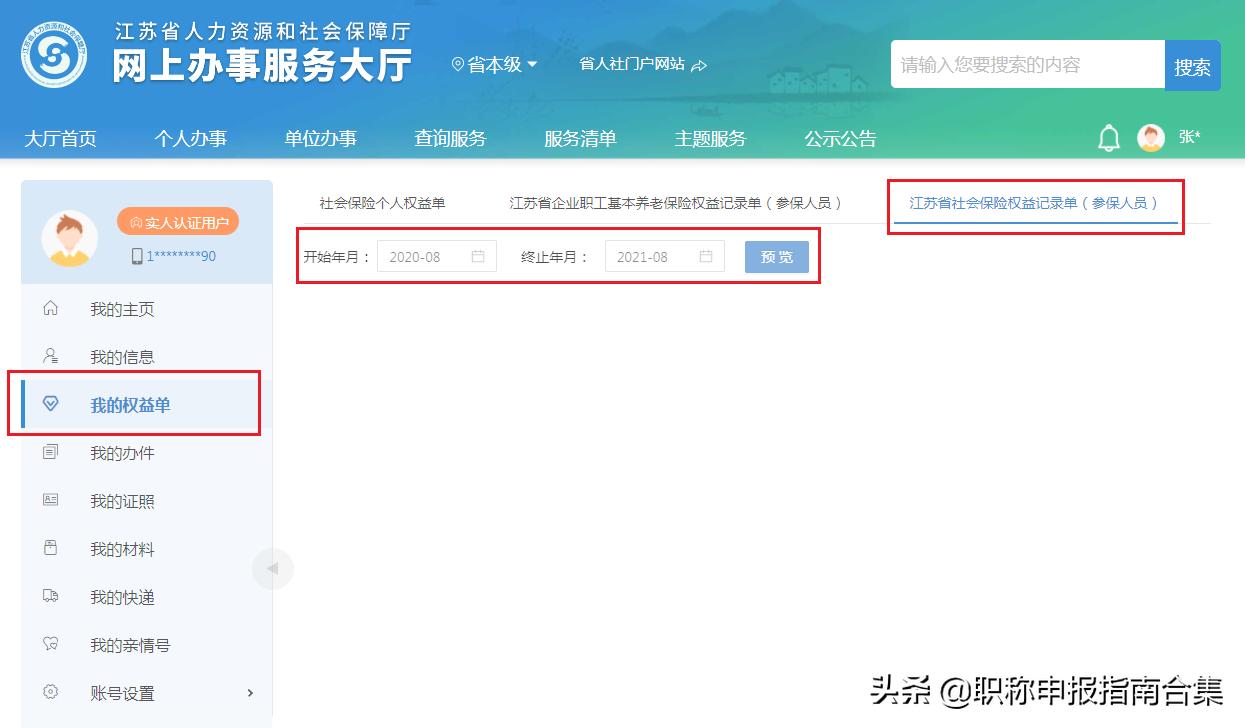Select the home icon beside 我的主页
1245x728 pixels.
coord(49,309)
